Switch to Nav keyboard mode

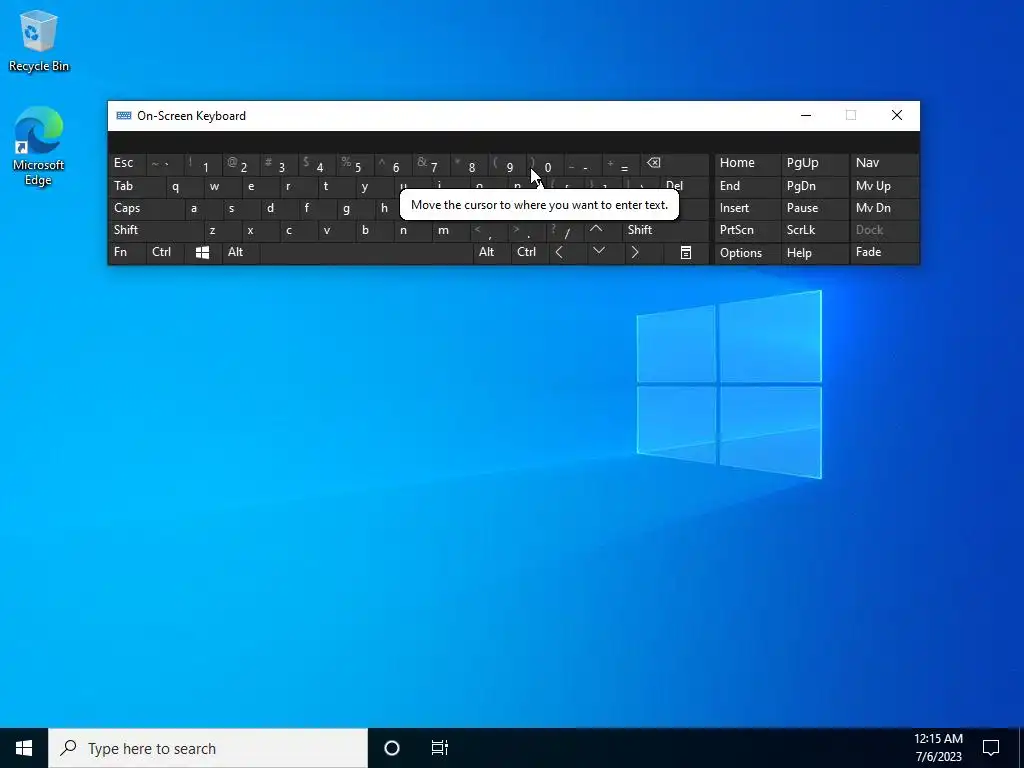tap(884, 163)
